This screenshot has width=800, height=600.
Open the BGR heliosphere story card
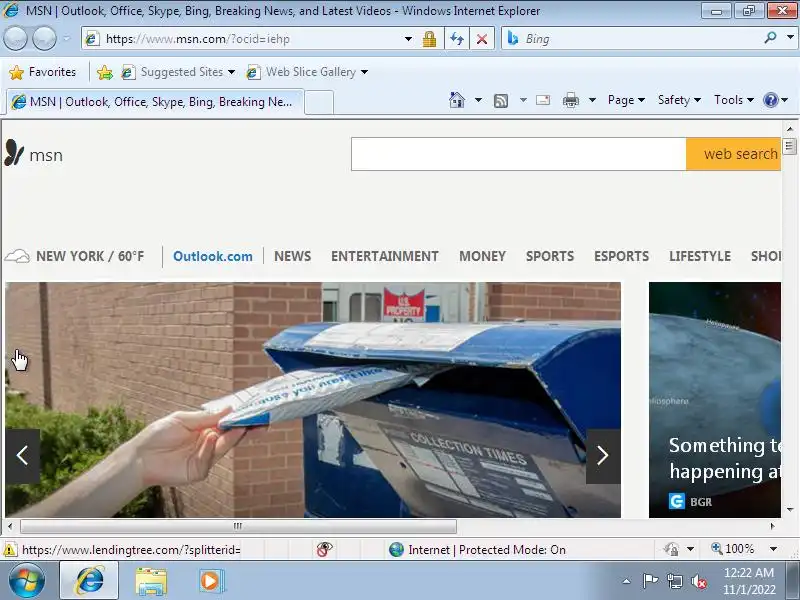click(x=715, y=399)
